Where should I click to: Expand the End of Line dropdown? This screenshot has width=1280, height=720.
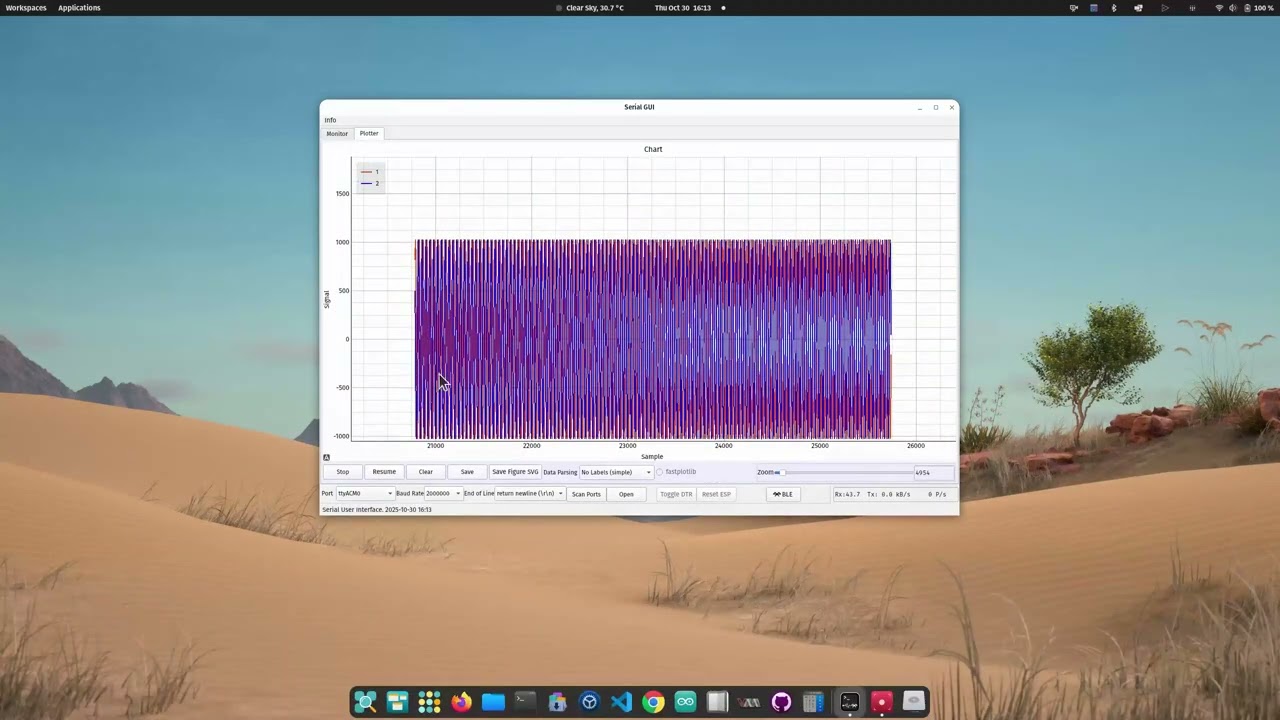pyautogui.click(x=530, y=493)
